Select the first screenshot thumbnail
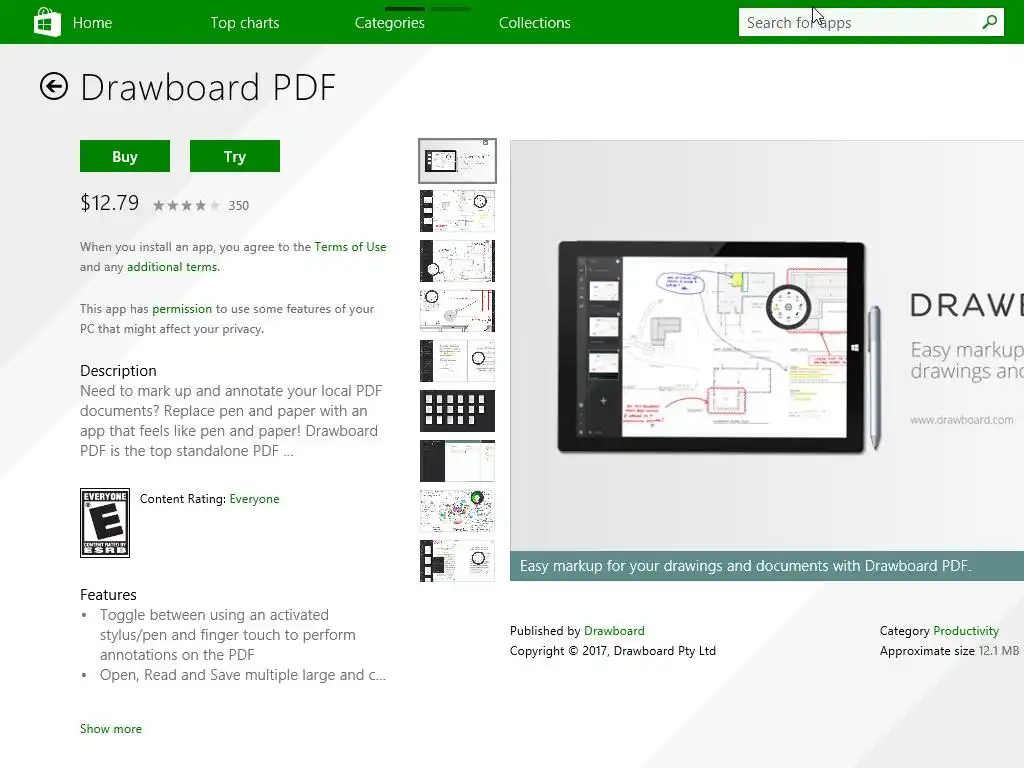 point(457,161)
